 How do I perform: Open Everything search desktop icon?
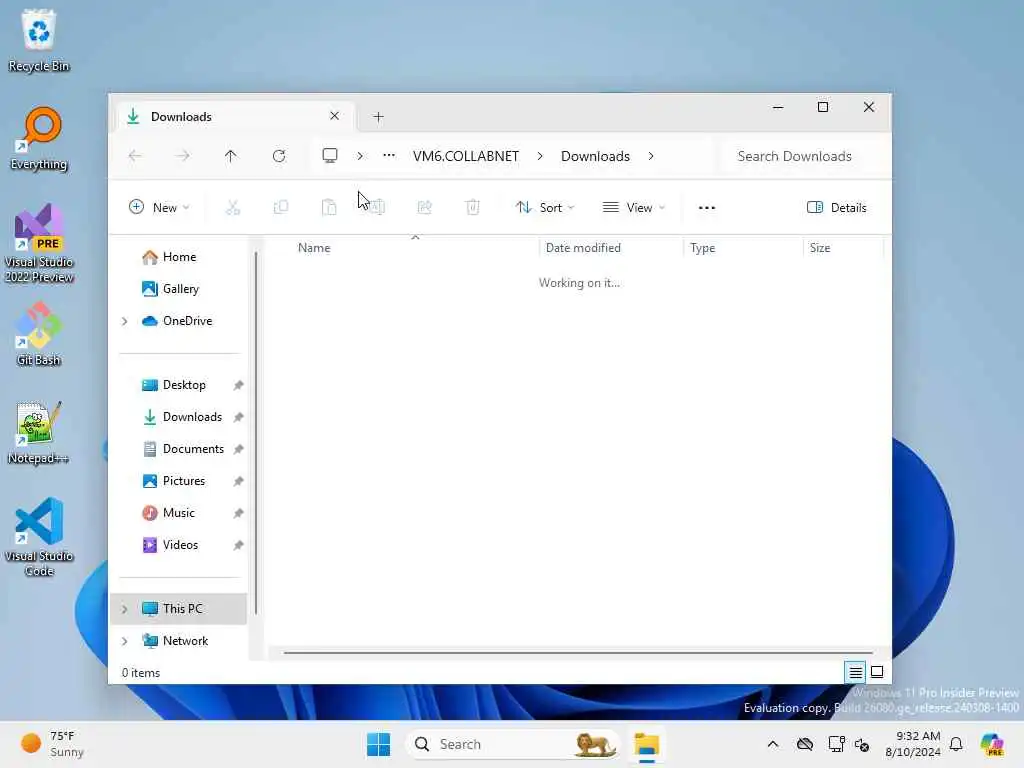point(39,138)
